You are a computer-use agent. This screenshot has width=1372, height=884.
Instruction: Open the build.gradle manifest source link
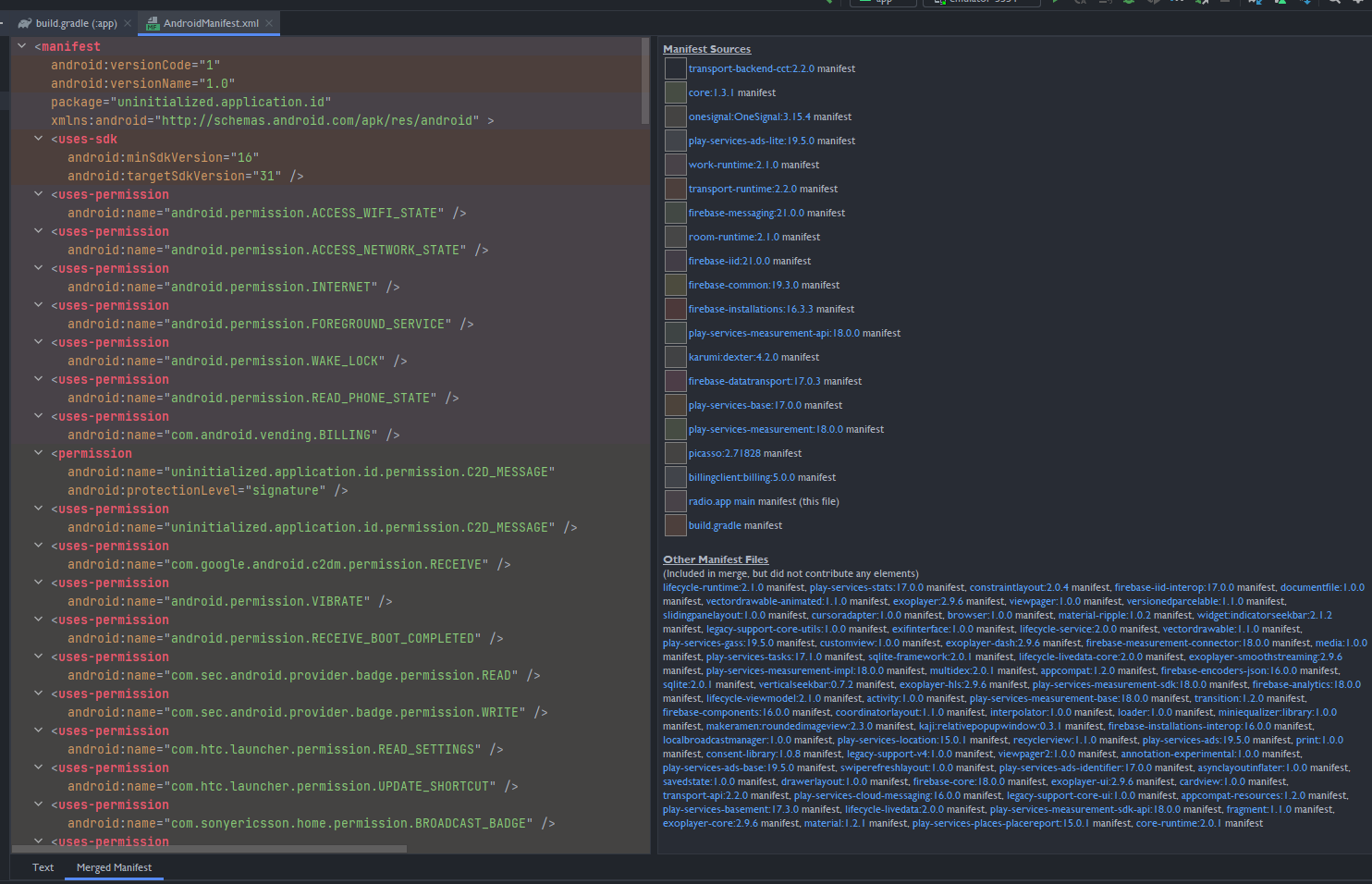pyautogui.click(x=715, y=525)
